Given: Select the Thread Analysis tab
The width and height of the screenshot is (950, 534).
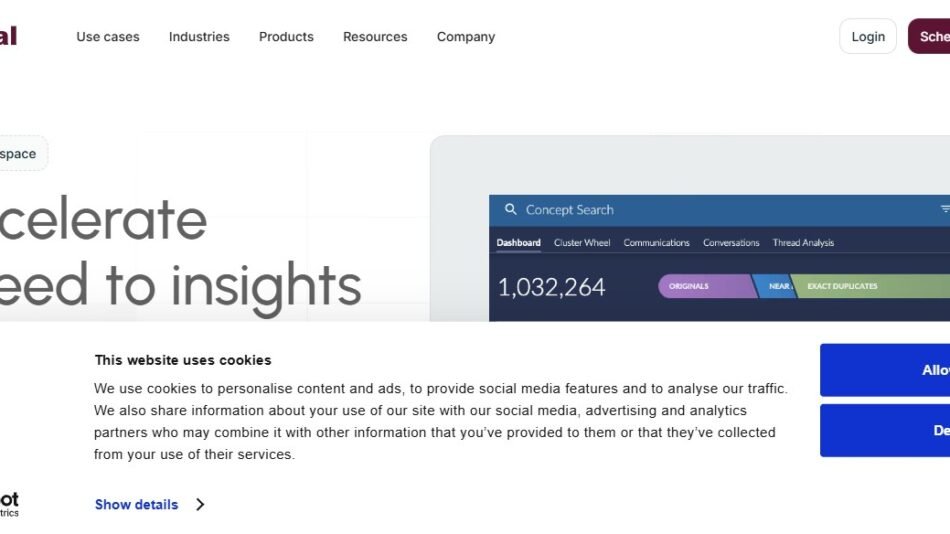Looking at the screenshot, I should tap(803, 243).
